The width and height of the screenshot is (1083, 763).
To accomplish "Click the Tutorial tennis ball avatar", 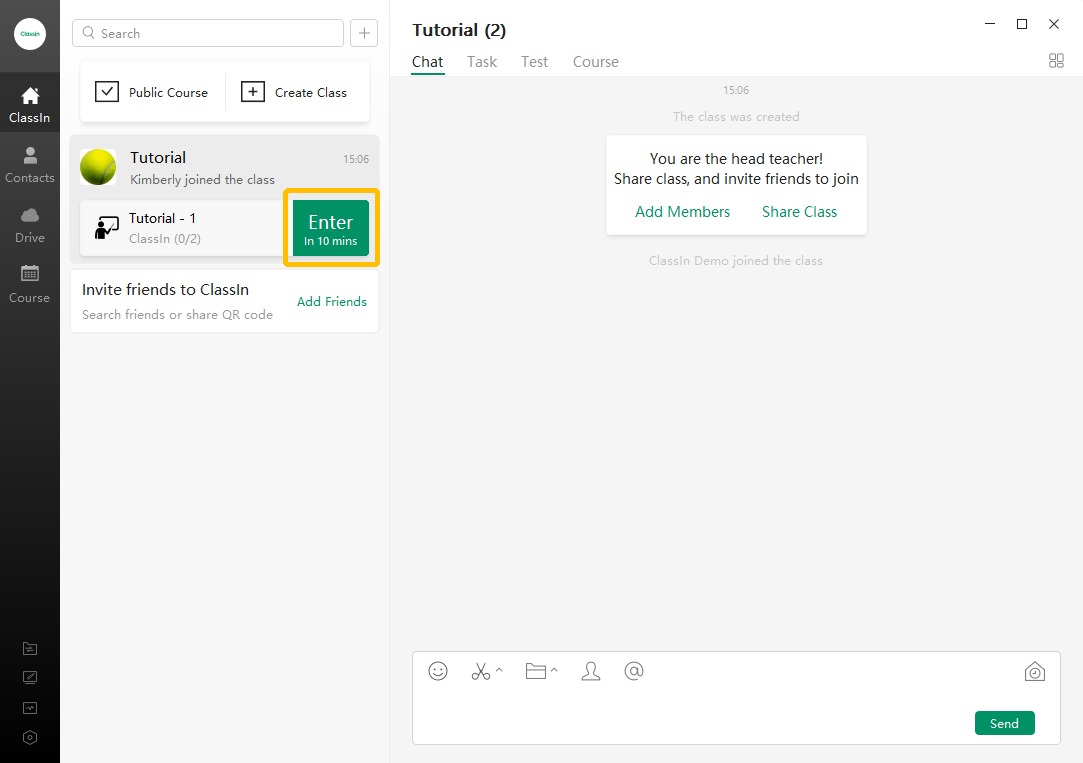I will point(98,167).
